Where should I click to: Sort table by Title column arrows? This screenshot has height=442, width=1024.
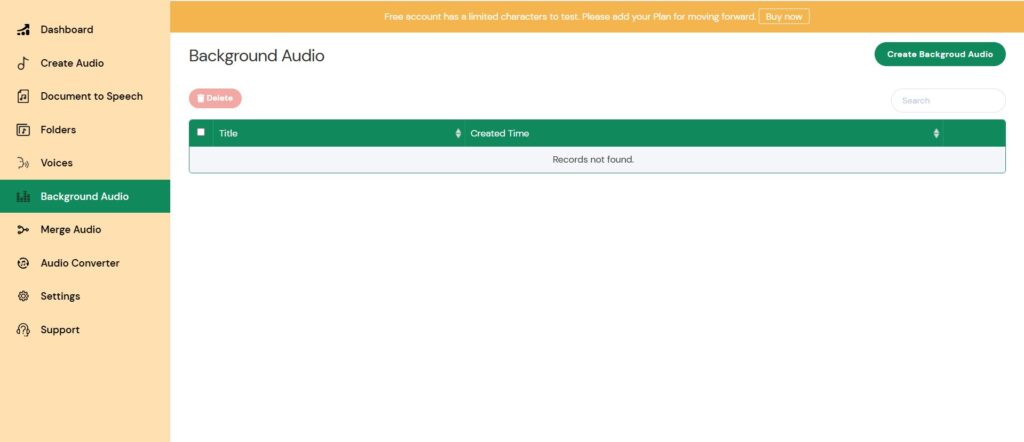pyautogui.click(x=458, y=133)
